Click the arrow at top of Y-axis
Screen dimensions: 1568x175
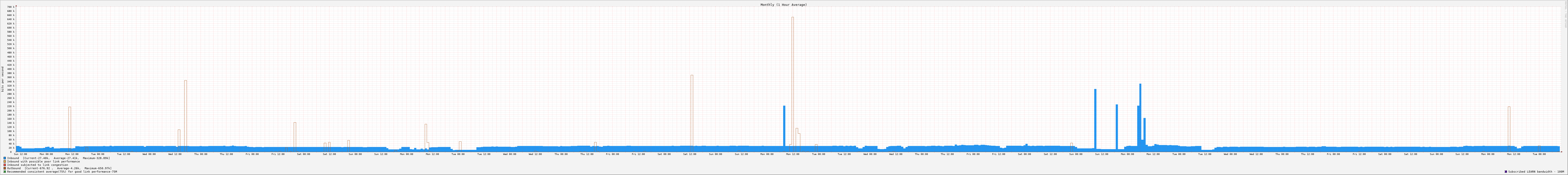coord(16,6)
